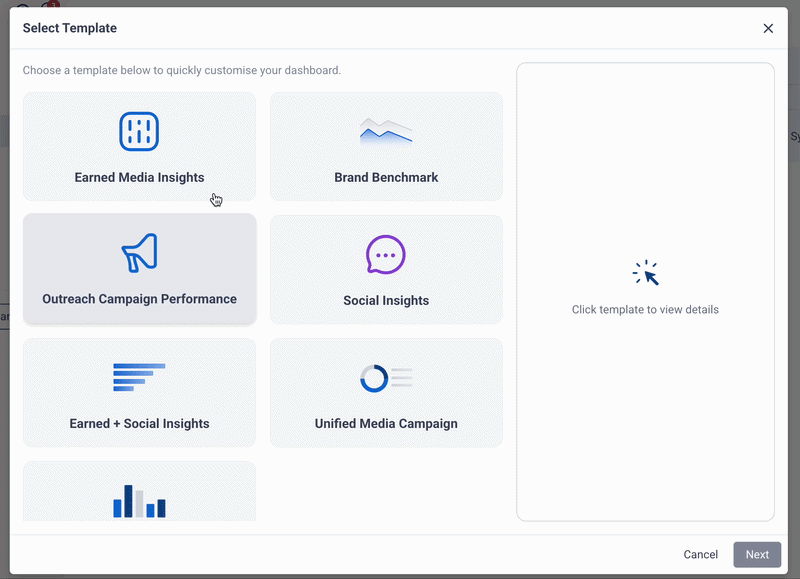Image resolution: width=800 pixels, height=579 pixels.
Task: Click the bar chart icon on bottom template
Action: [x=139, y=501]
